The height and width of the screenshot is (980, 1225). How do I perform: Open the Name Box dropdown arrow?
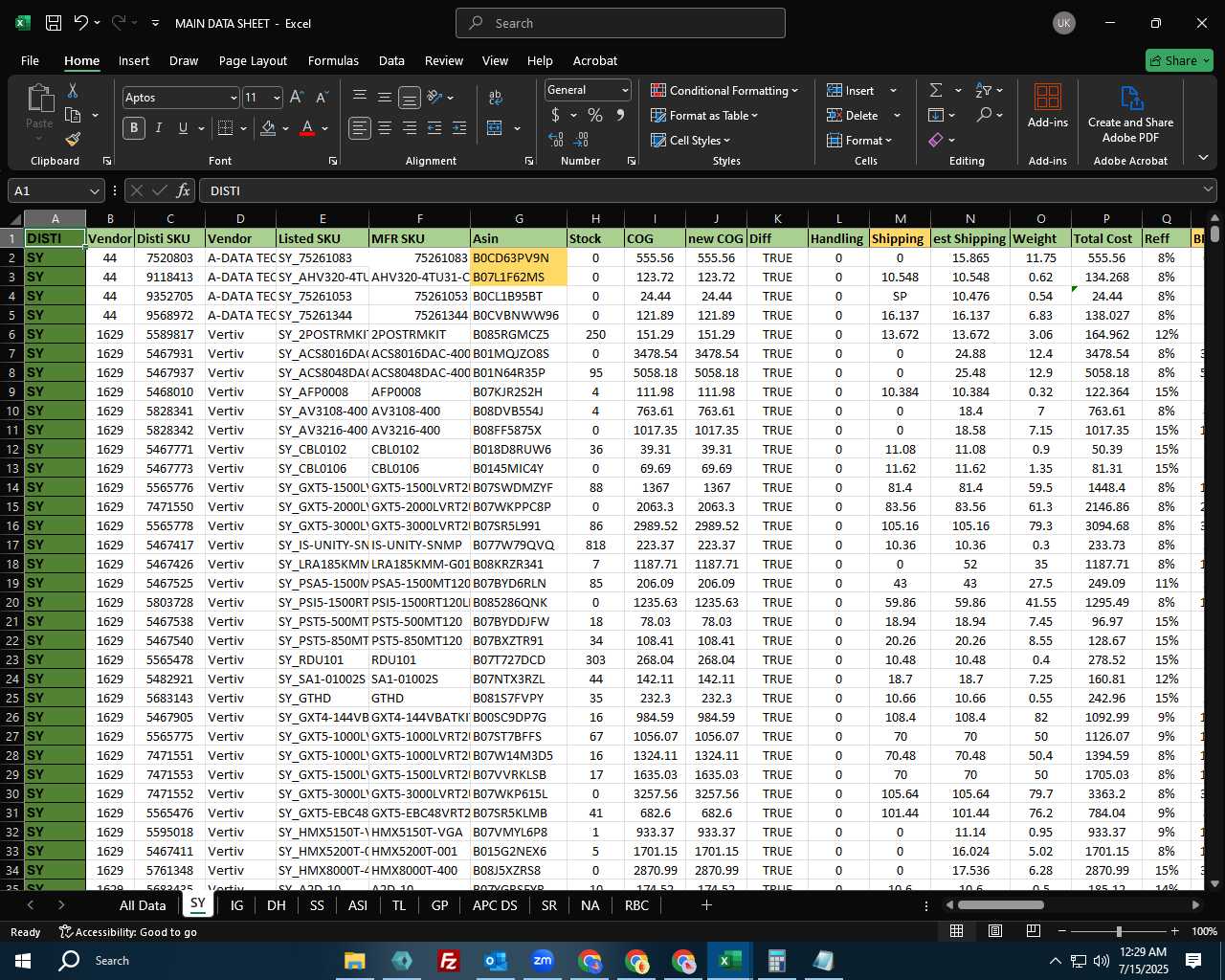[94, 190]
